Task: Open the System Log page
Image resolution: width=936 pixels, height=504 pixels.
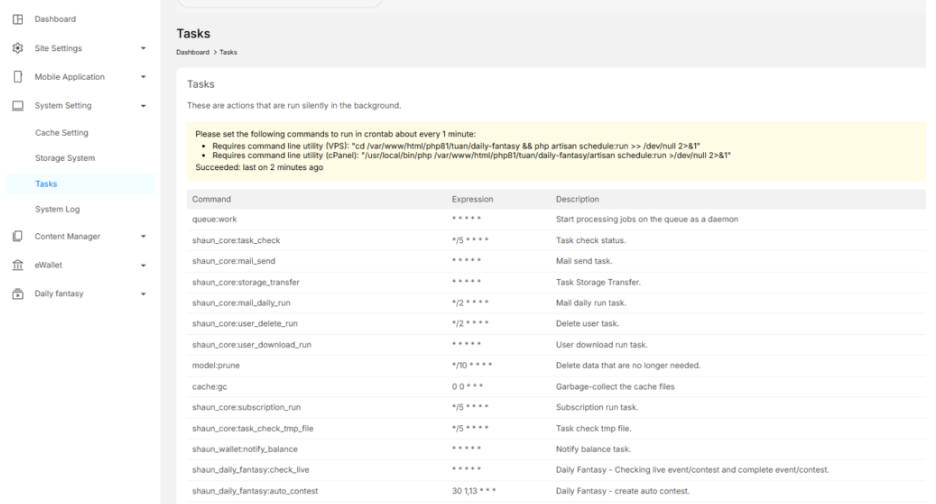Action: (57, 210)
